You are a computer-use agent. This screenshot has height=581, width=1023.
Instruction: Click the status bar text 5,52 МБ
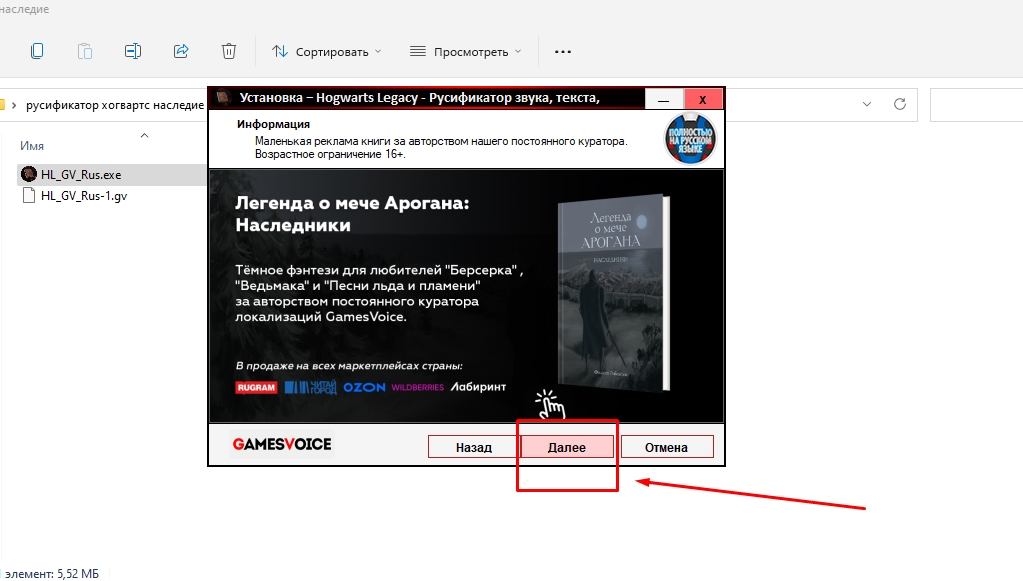click(78, 574)
